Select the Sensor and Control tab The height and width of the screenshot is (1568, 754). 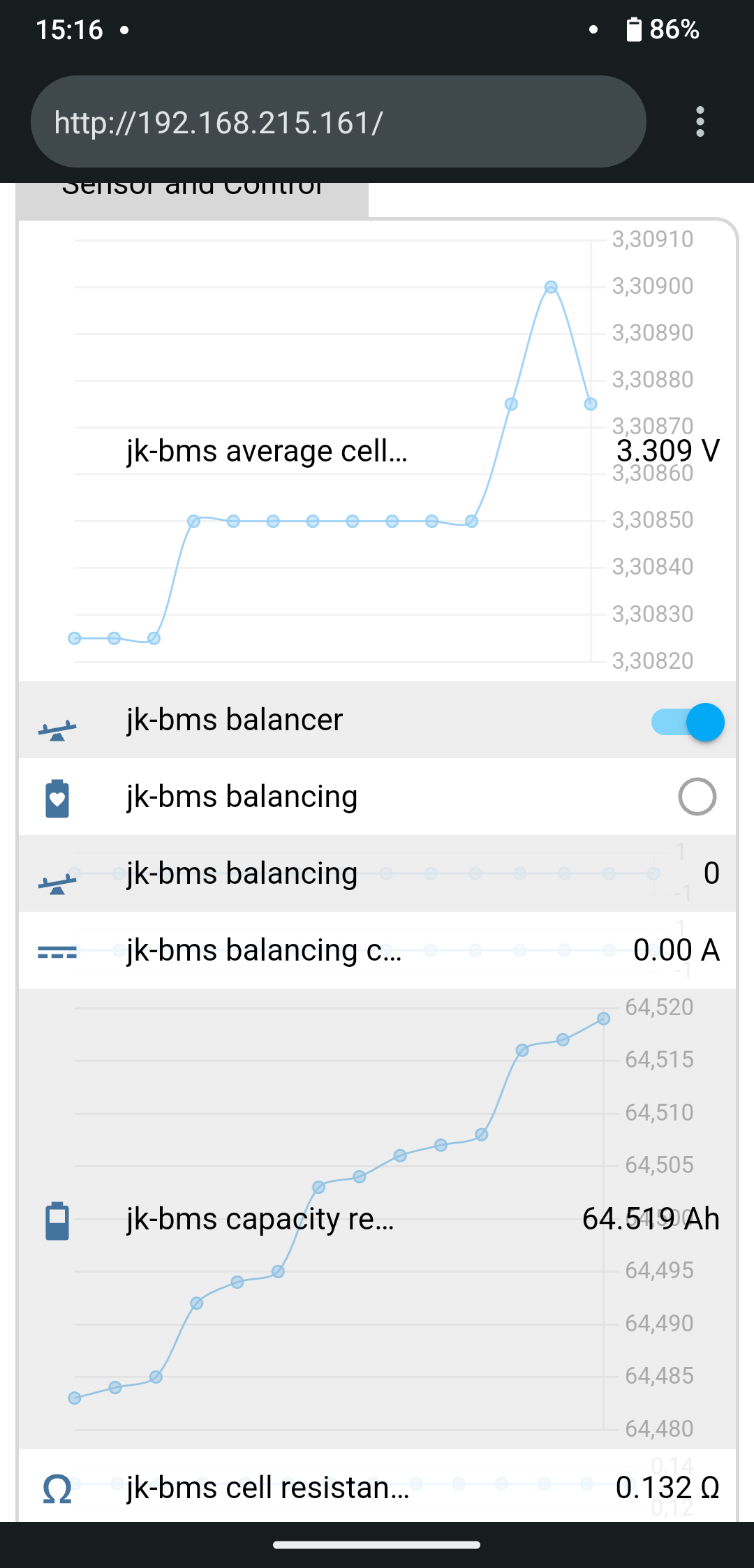point(193,195)
